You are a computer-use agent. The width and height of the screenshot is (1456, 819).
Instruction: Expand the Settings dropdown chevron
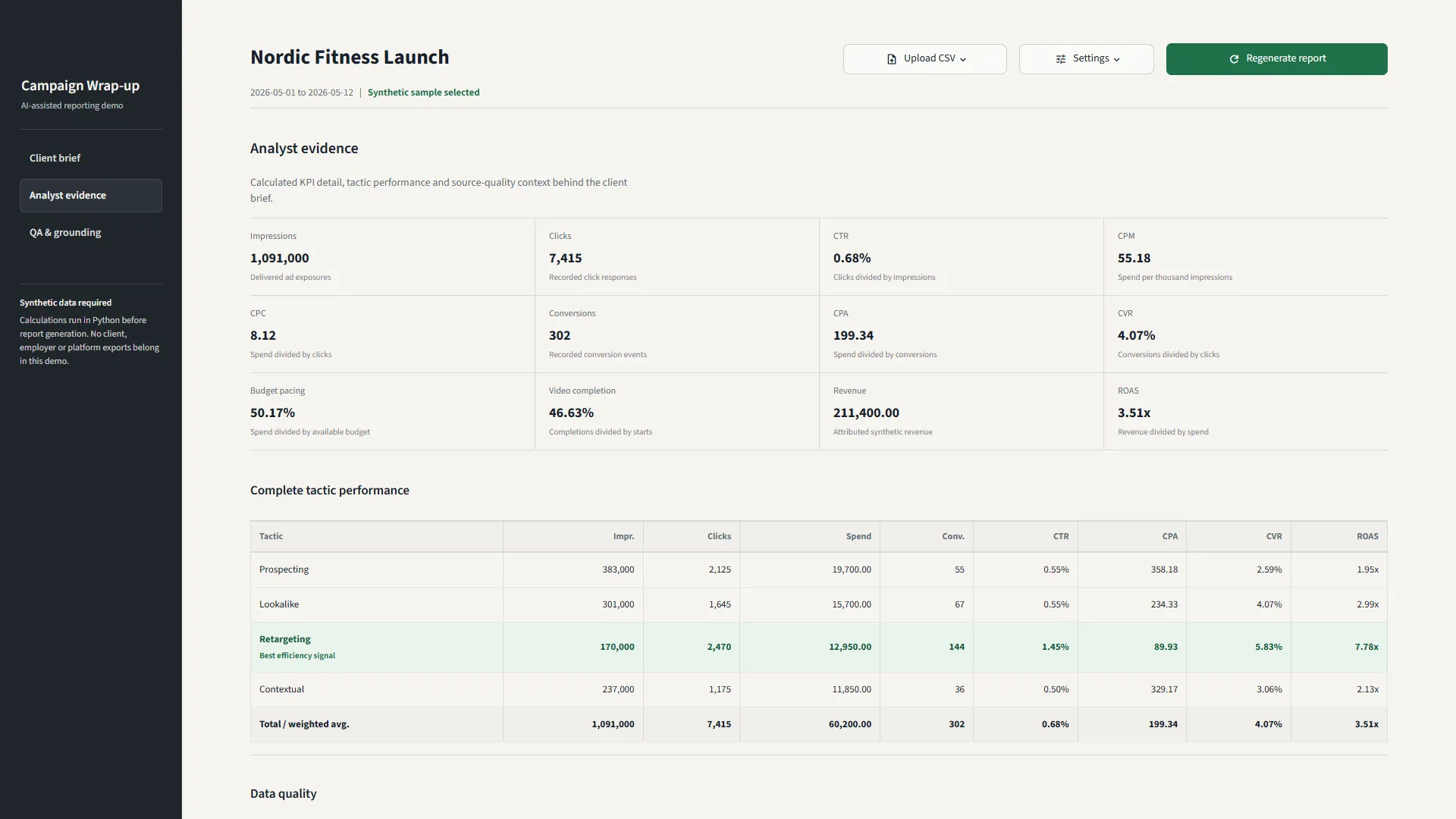coord(1116,59)
